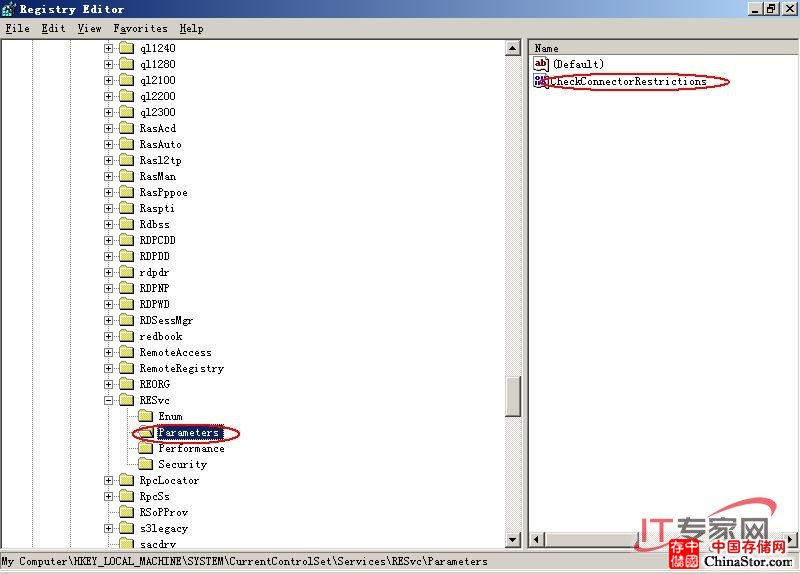Image resolution: width=800 pixels, height=574 pixels.
Task: Click the (Default) string value icon
Action: tap(541, 64)
